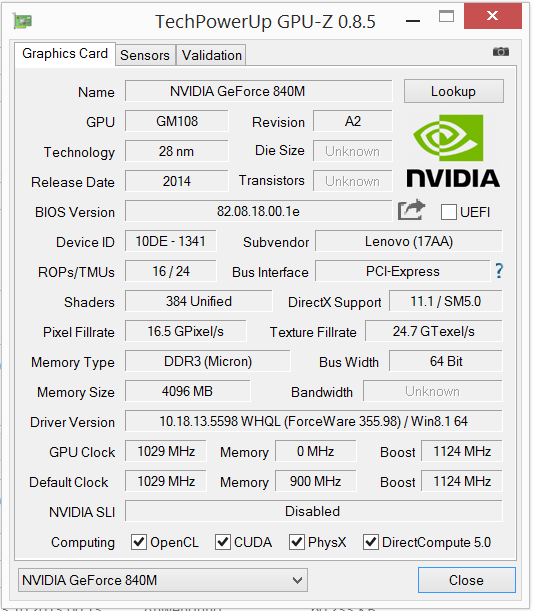Minimize the GPU-Z window
The height and width of the screenshot is (611, 534).
point(413,21)
